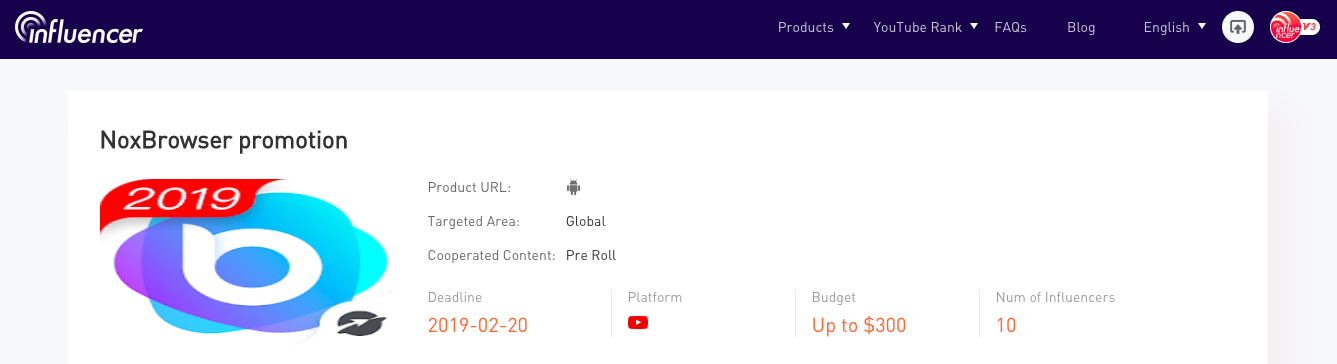Screen dimensions: 1337x364
Task: Click the YouTube platform icon
Action: point(638,322)
